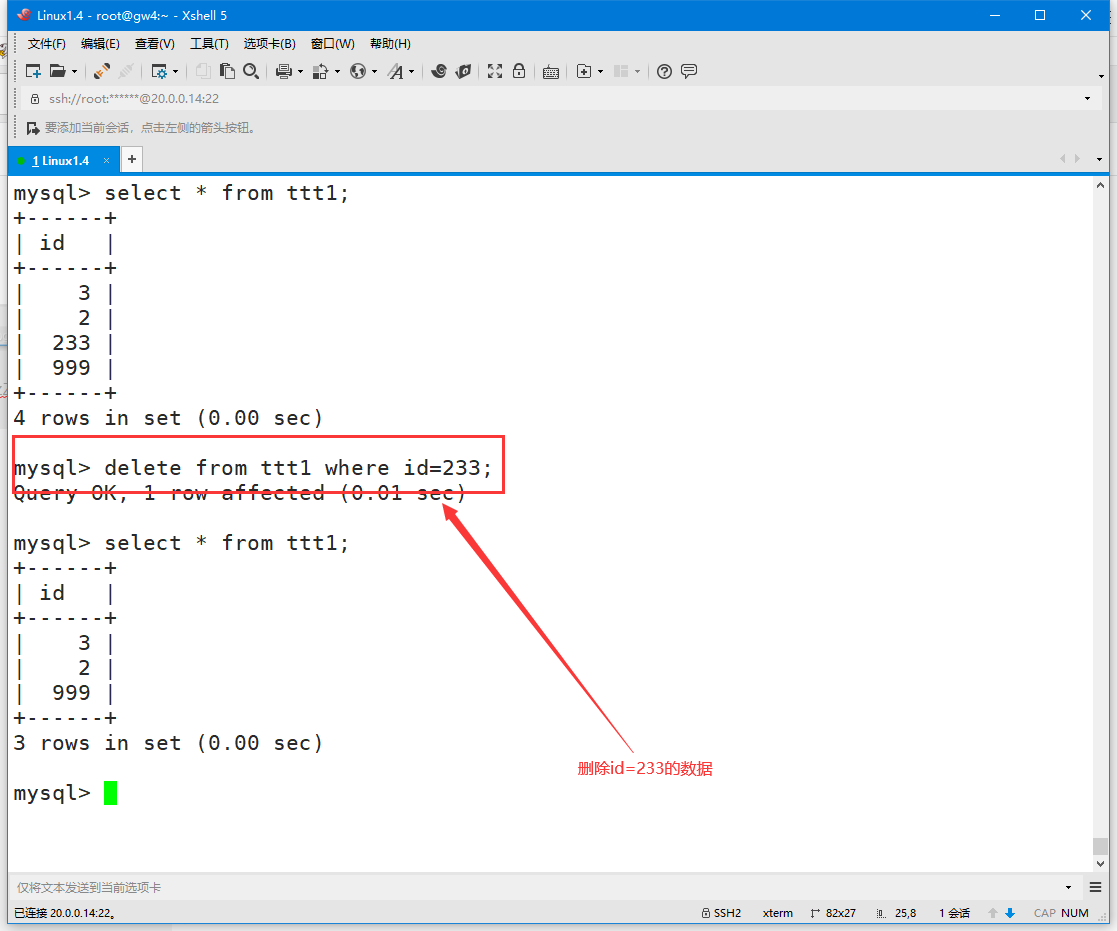Expand the properties dropdown arrow
The width and height of the screenshot is (1117, 931).
175,72
